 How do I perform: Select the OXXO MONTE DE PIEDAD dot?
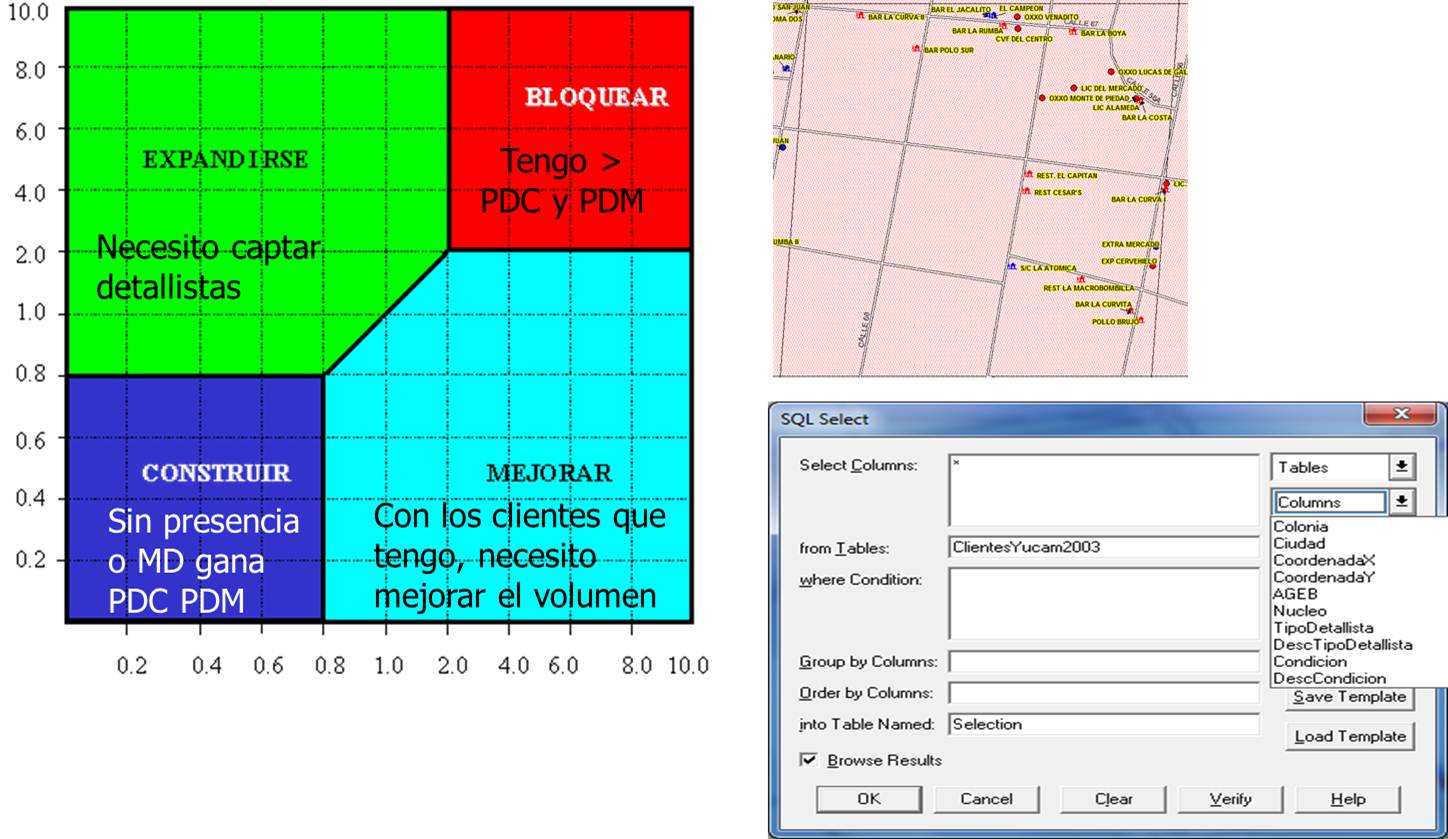[x=1043, y=97]
